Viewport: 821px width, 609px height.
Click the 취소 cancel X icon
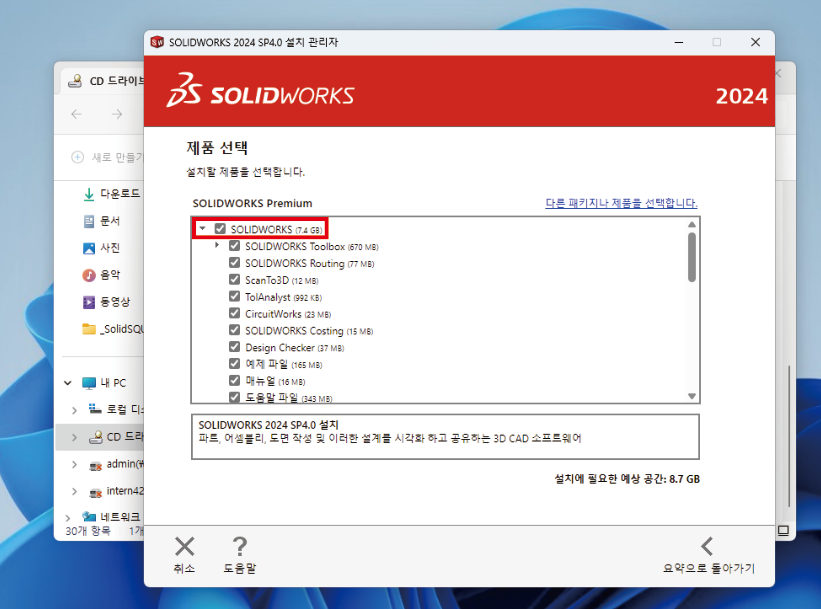184,547
